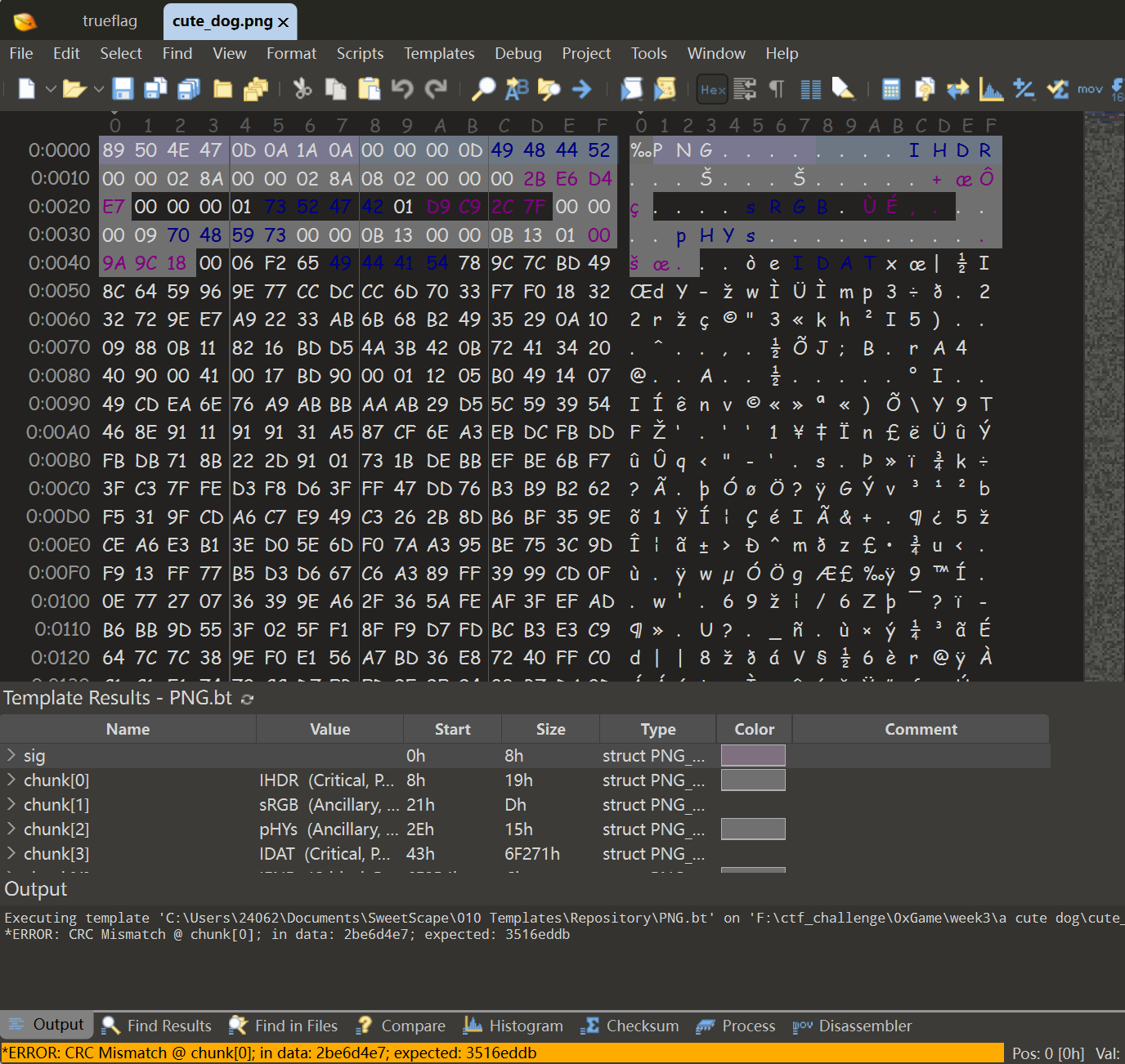1125x1064 pixels.
Task: Toggle the line wrap button beside Hex
Action: (745, 89)
